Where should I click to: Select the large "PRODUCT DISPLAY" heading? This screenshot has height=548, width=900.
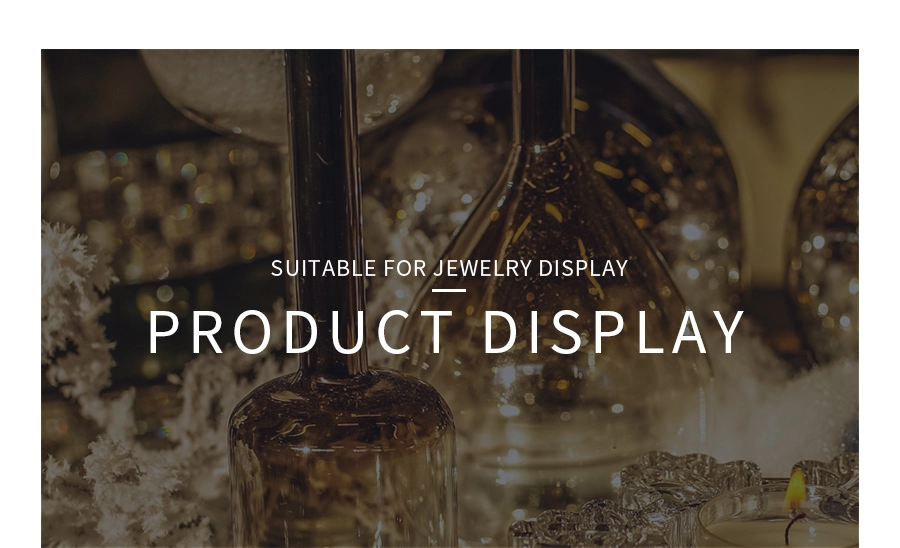pyautogui.click(x=447, y=333)
